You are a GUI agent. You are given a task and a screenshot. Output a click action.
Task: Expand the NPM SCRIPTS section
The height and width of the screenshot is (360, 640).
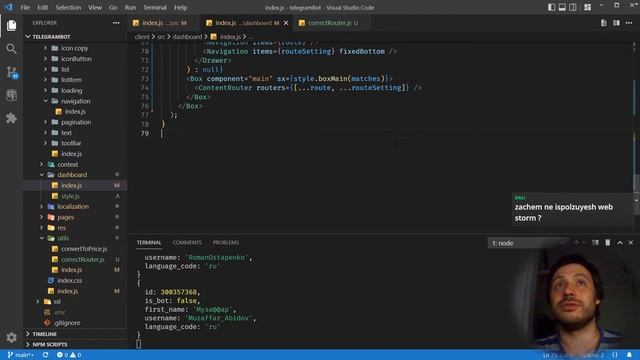76,344
